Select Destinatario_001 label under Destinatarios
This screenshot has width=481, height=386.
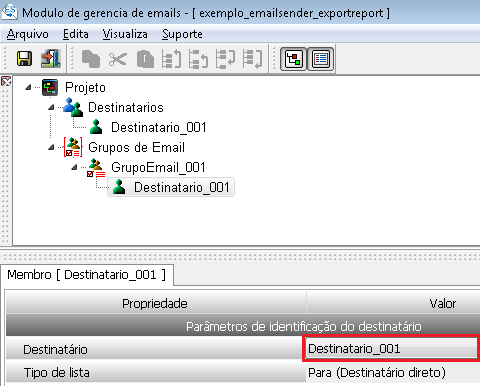click(159, 127)
